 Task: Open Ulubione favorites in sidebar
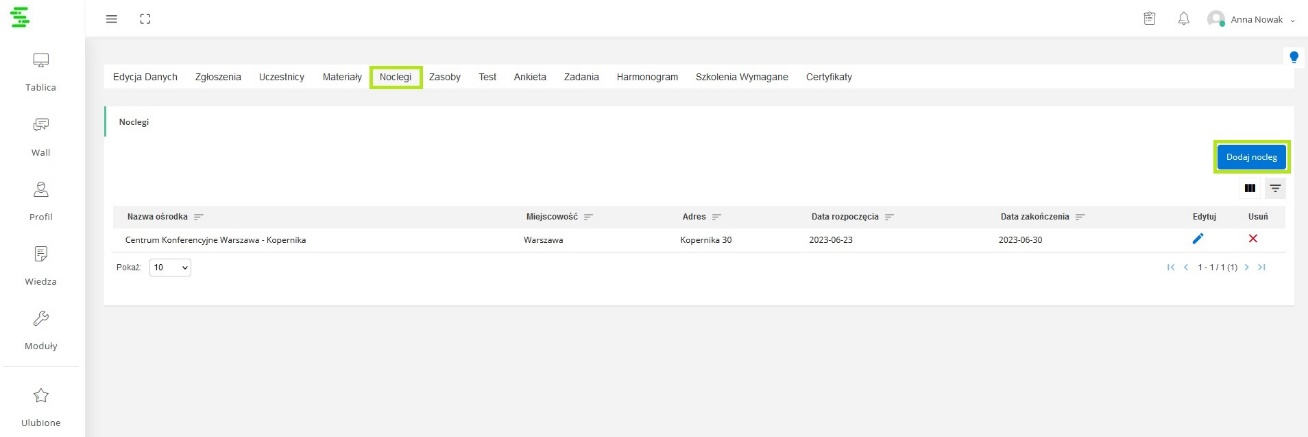pyautogui.click(x=41, y=407)
